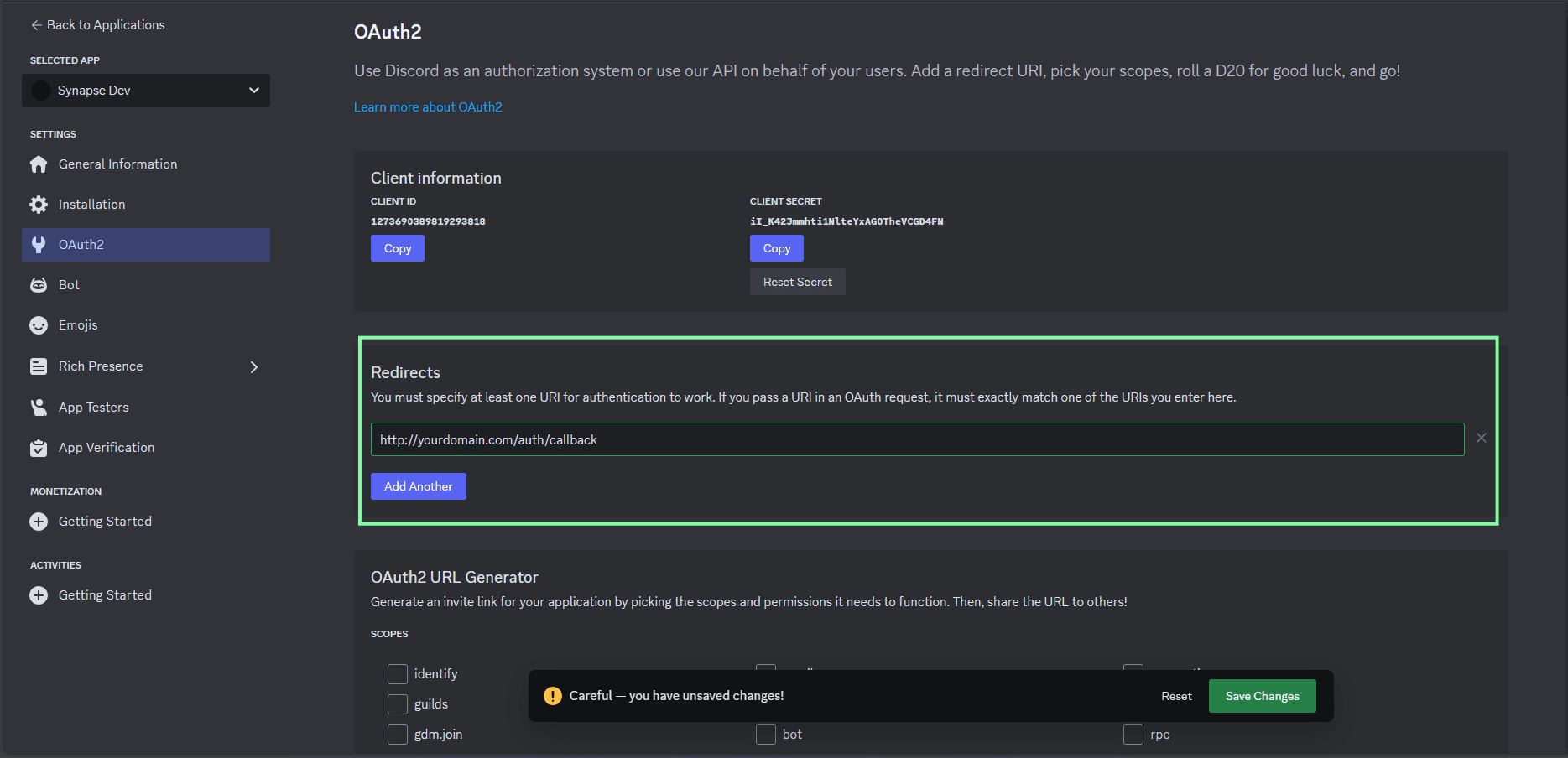The image size is (1568, 758).
Task: Click the Emojis smiley icon
Action: click(x=39, y=325)
